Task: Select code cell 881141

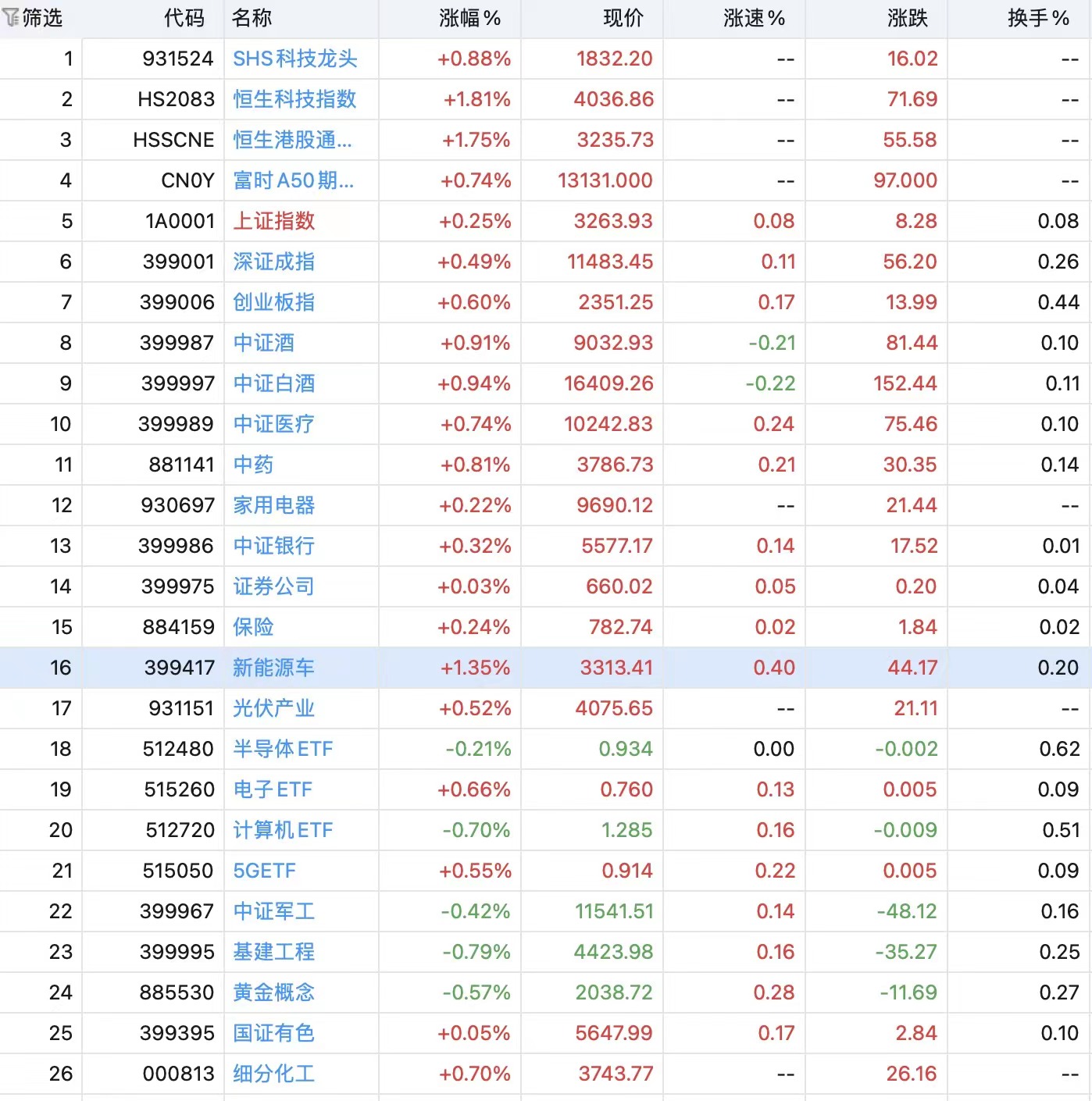Action: (x=181, y=465)
